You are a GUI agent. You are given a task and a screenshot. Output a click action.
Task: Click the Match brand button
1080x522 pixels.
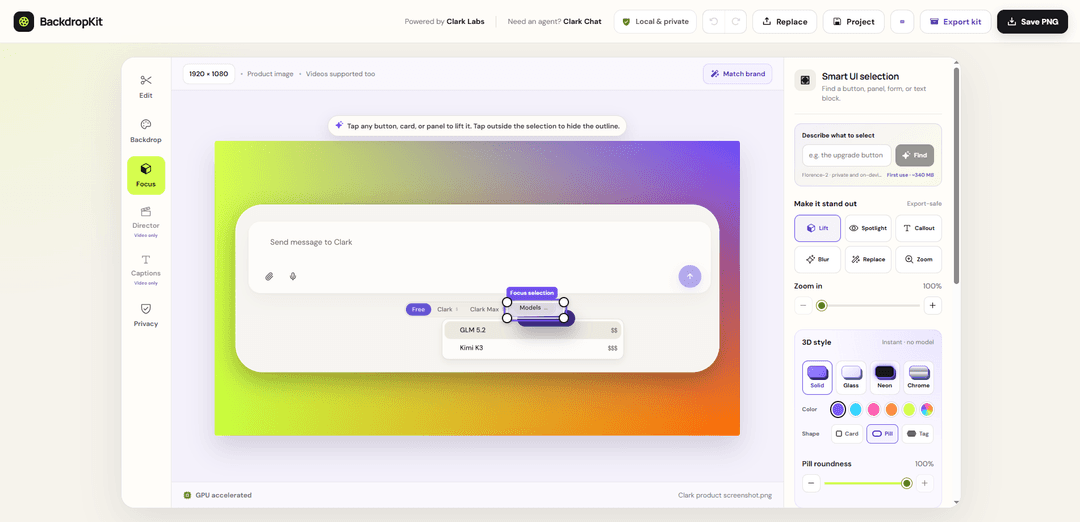(738, 74)
